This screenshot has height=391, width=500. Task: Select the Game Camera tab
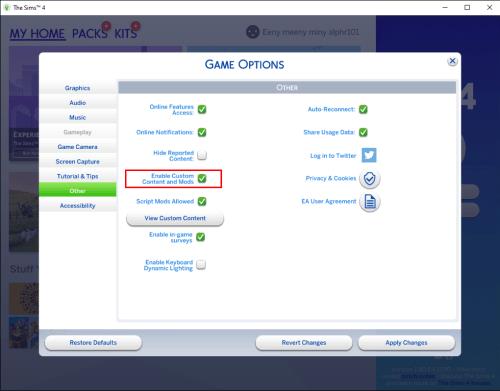pos(78,147)
